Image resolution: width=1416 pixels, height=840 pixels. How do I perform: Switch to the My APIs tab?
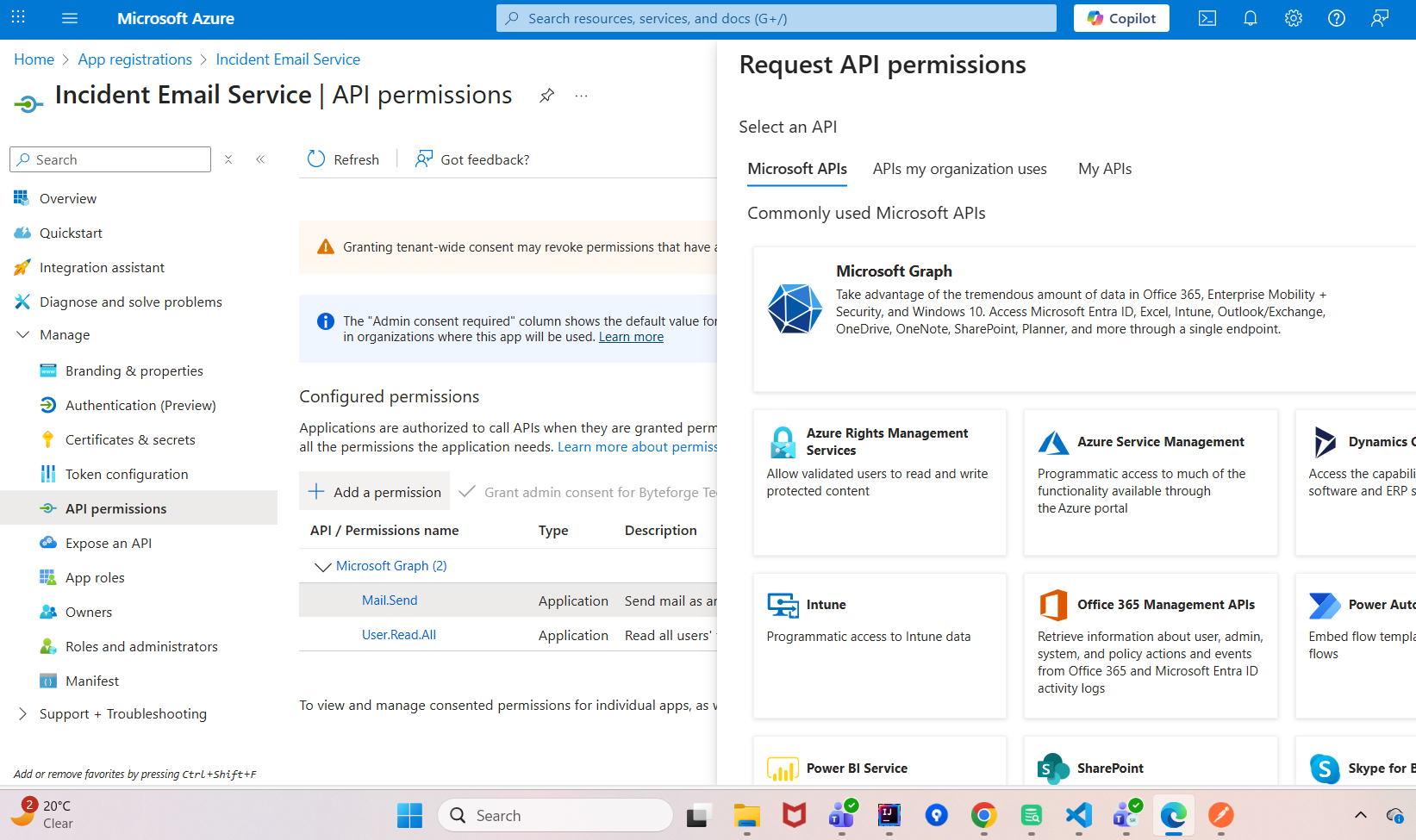(1104, 169)
